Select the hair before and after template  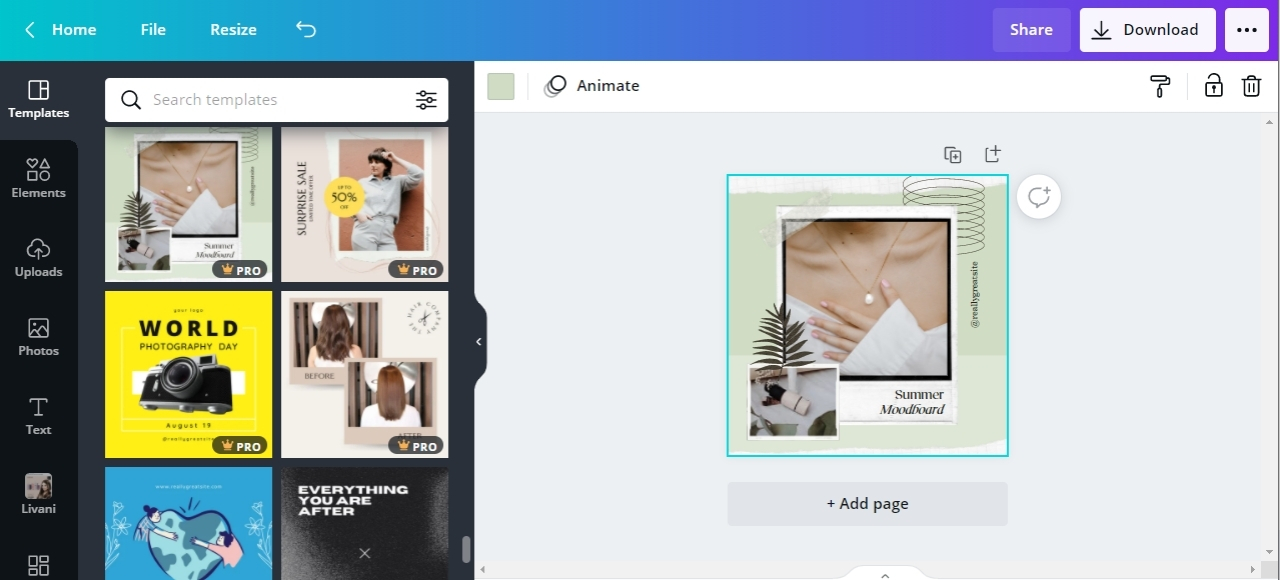click(364, 374)
